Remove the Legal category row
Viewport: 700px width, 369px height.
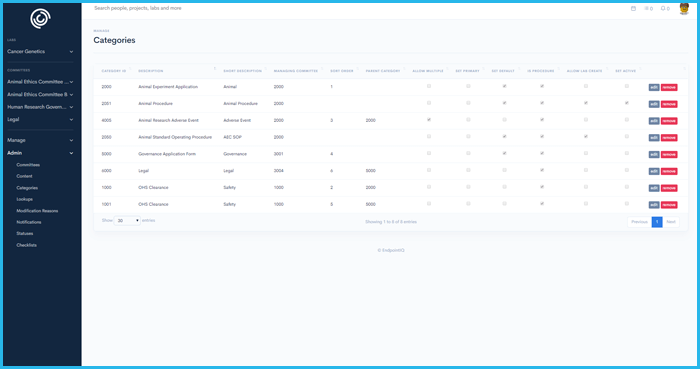669,171
